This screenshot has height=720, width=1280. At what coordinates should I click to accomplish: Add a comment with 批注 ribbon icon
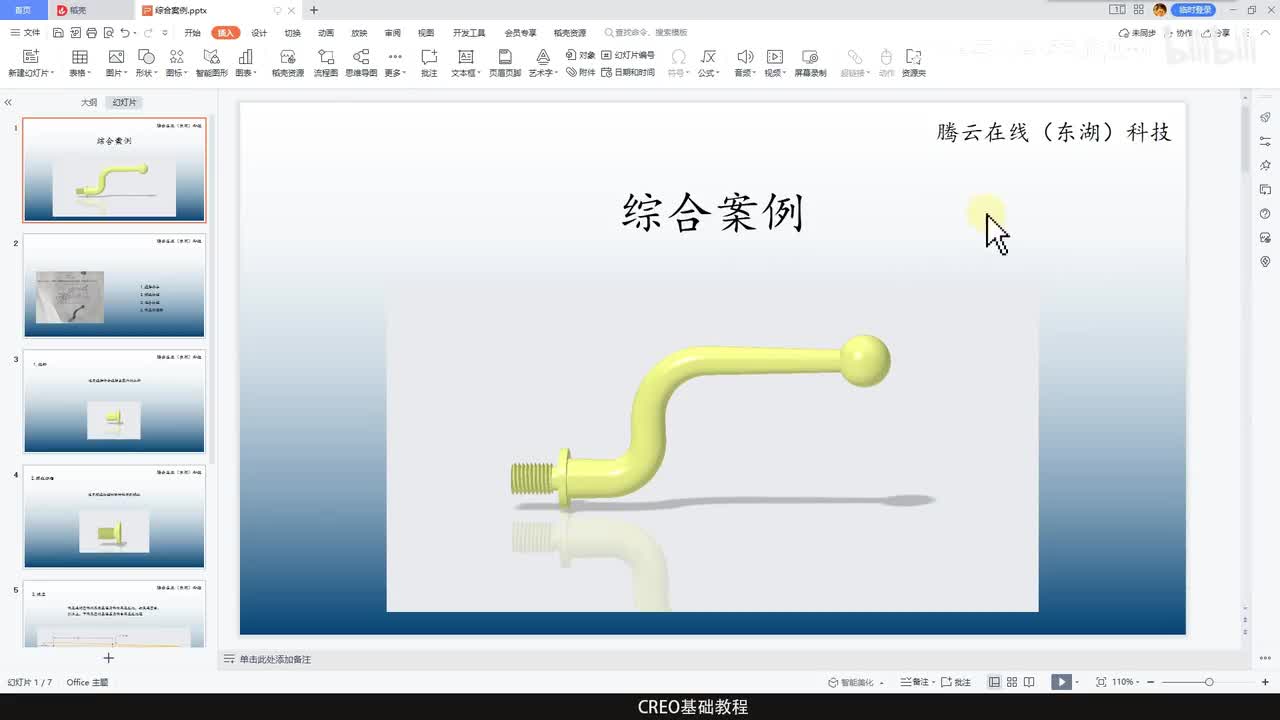pos(429,56)
